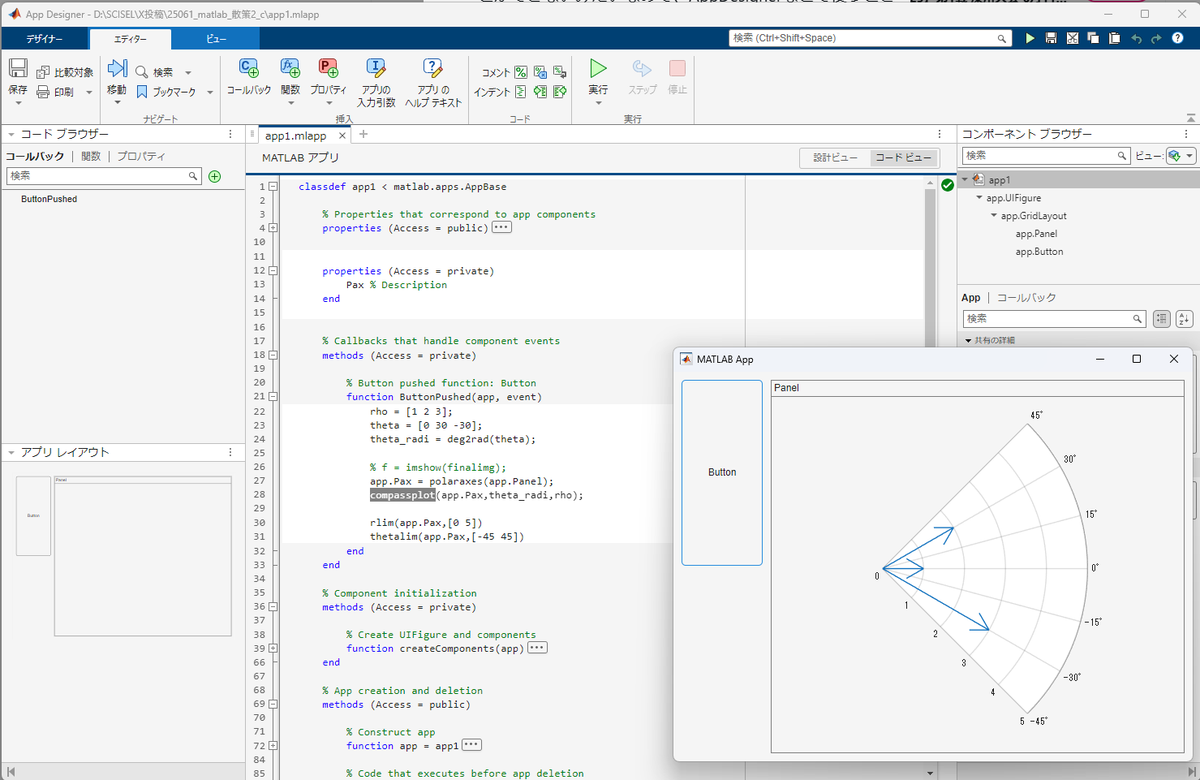Click App Help Text (アプリのヘルプ テキスト) icon
This screenshot has width=1200, height=780.
(x=433, y=68)
